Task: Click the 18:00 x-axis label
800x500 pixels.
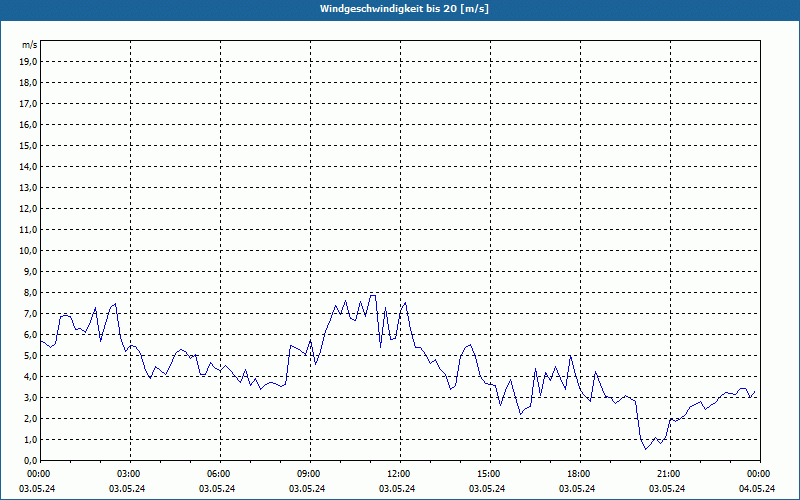Action: coord(581,474)
